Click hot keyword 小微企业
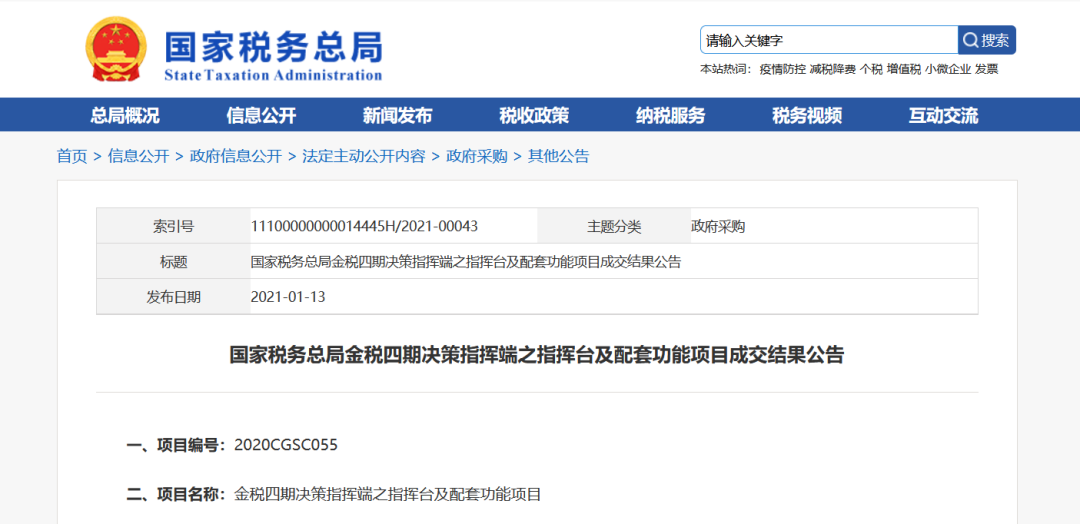Viewport: 1080px width, 524px height. [948, 69]
